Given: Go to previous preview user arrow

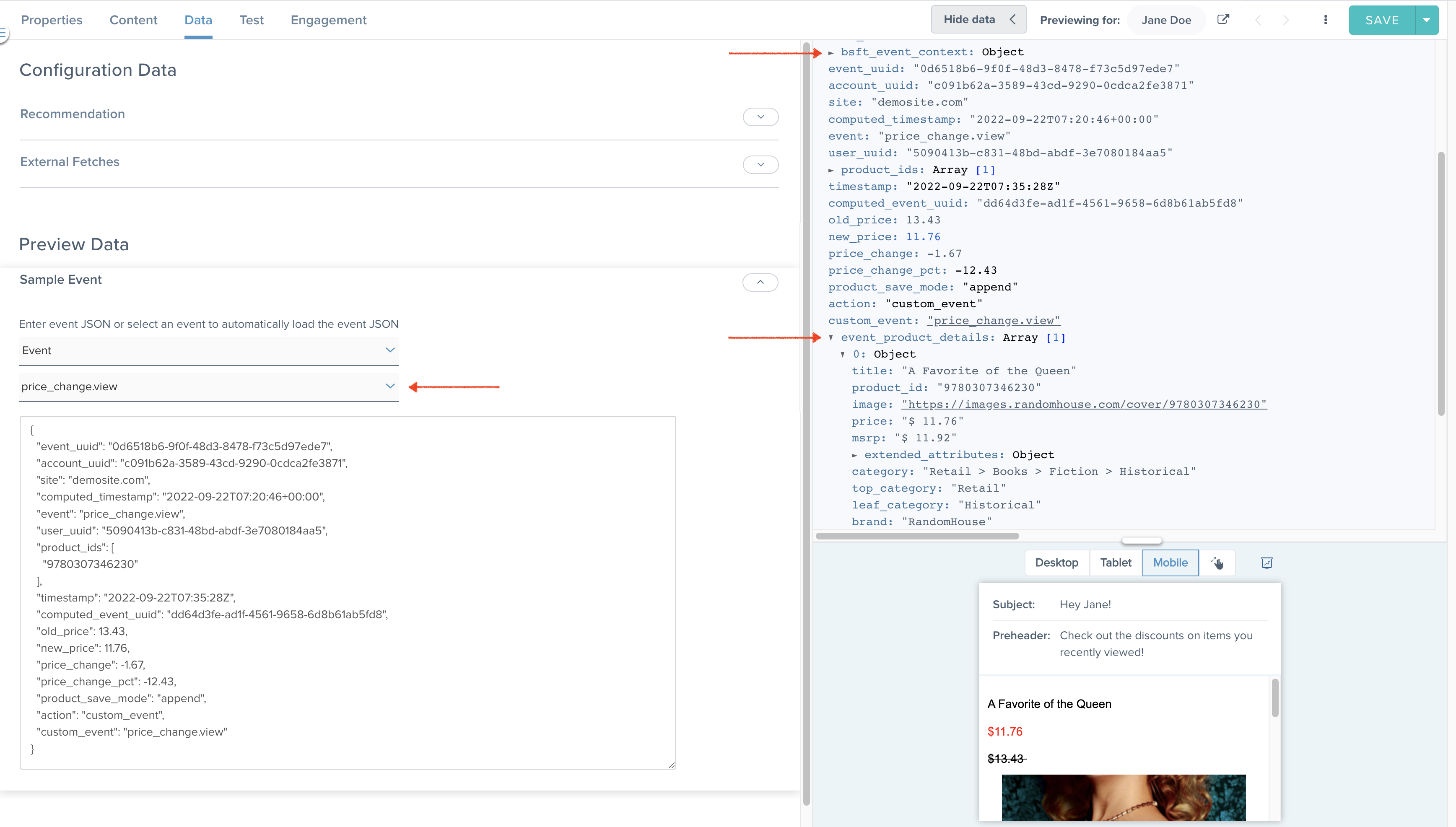Looking at the screenshot, I should point(1258,21).
